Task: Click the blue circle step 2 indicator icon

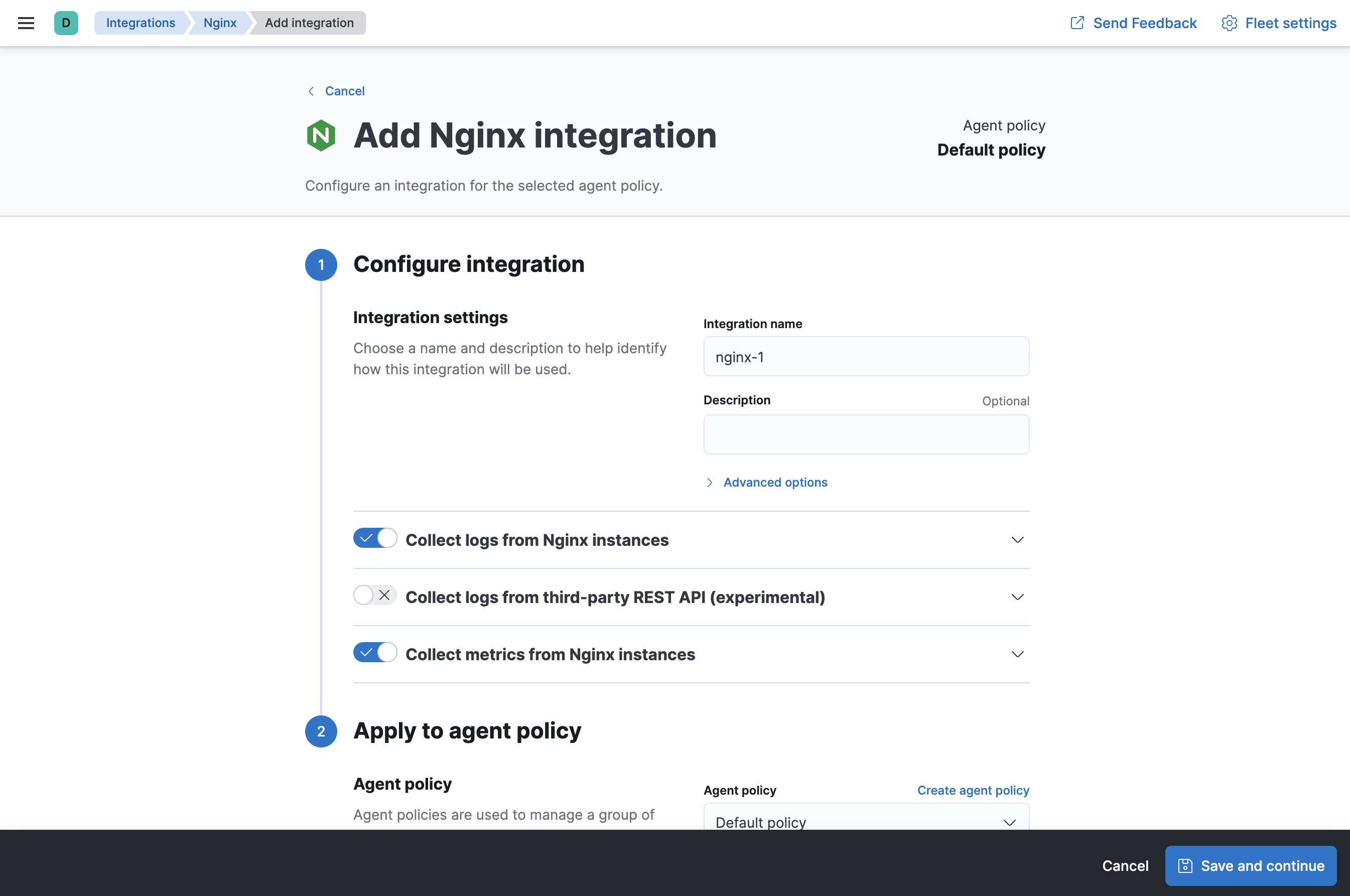Action: [x=320, y=731]
